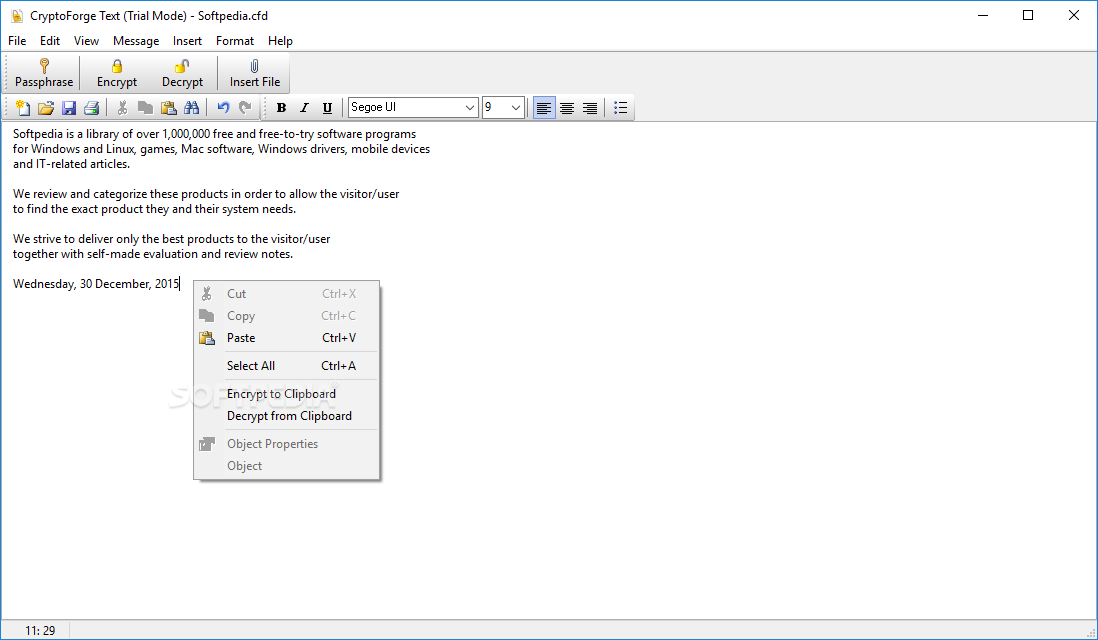Align text to the left
Screen dimensions: 1098x640
click(x=544, y=108)
